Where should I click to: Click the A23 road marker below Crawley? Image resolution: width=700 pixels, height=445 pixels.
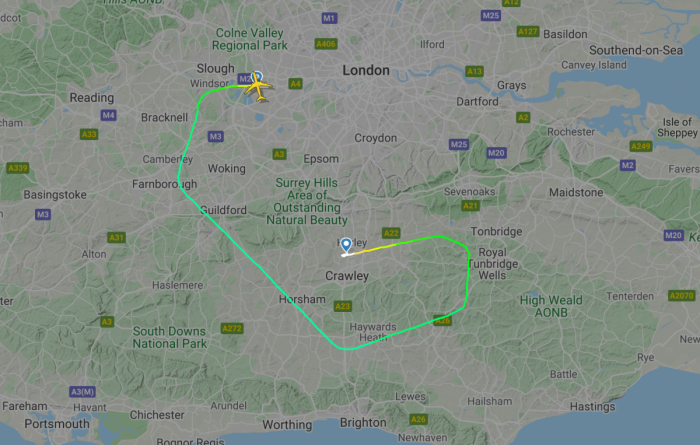343,306
